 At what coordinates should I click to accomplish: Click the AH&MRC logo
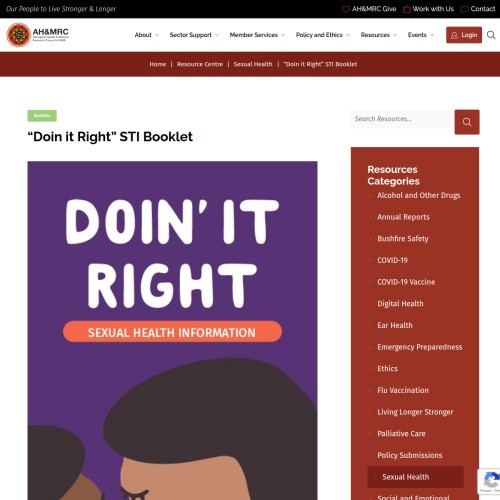[38, 35]
